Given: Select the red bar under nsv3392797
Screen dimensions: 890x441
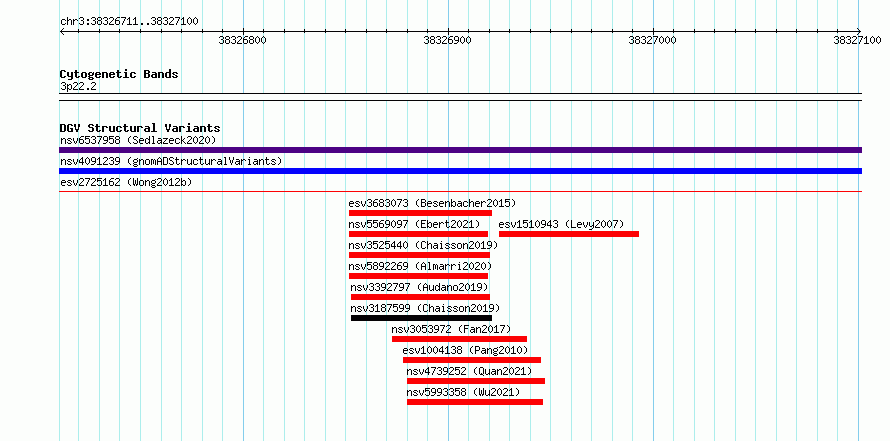Looking at the screenshot, I should point(420,297).
